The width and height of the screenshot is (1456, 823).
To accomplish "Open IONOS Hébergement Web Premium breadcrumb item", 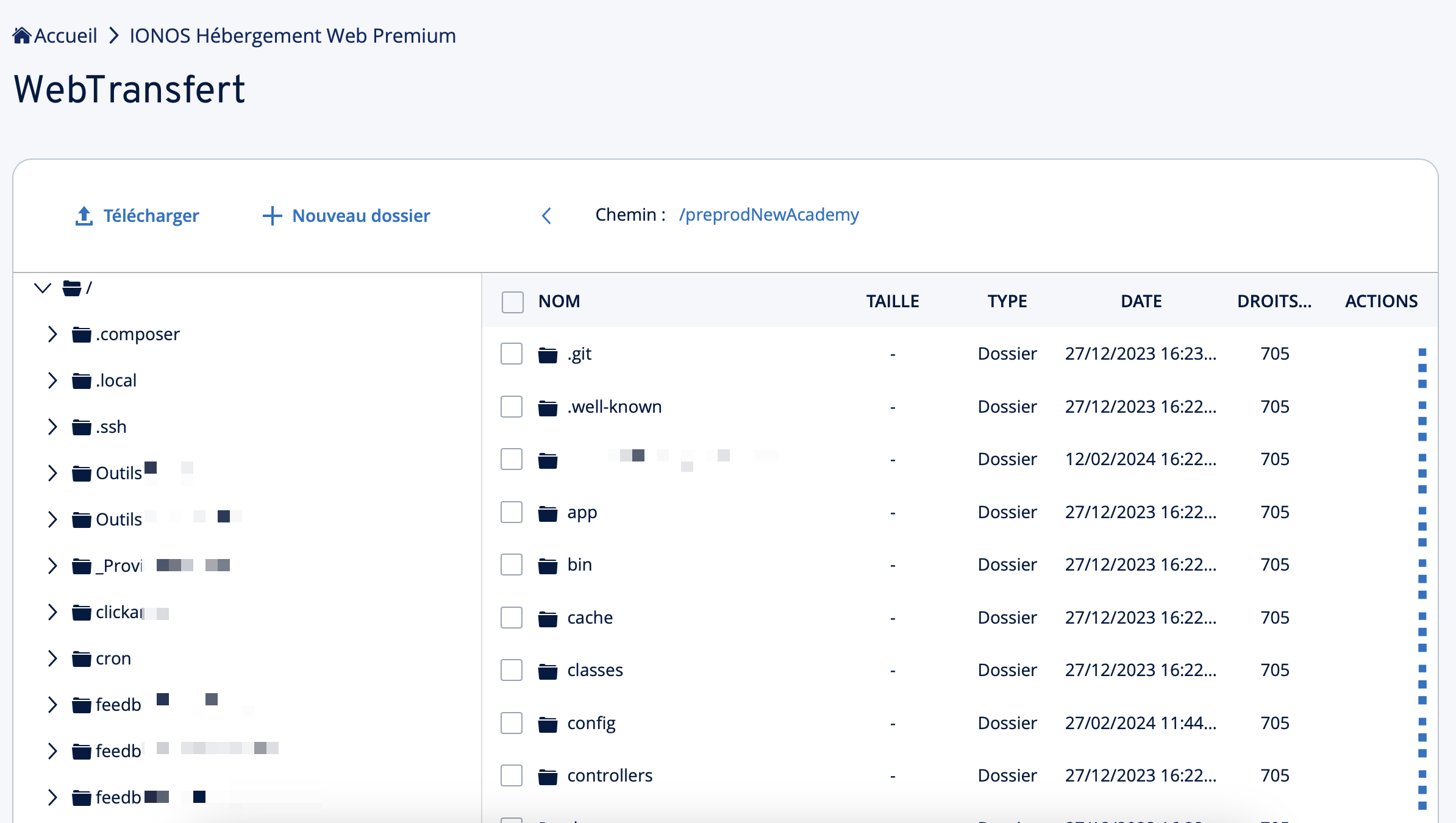I will [x=292, y=35].
